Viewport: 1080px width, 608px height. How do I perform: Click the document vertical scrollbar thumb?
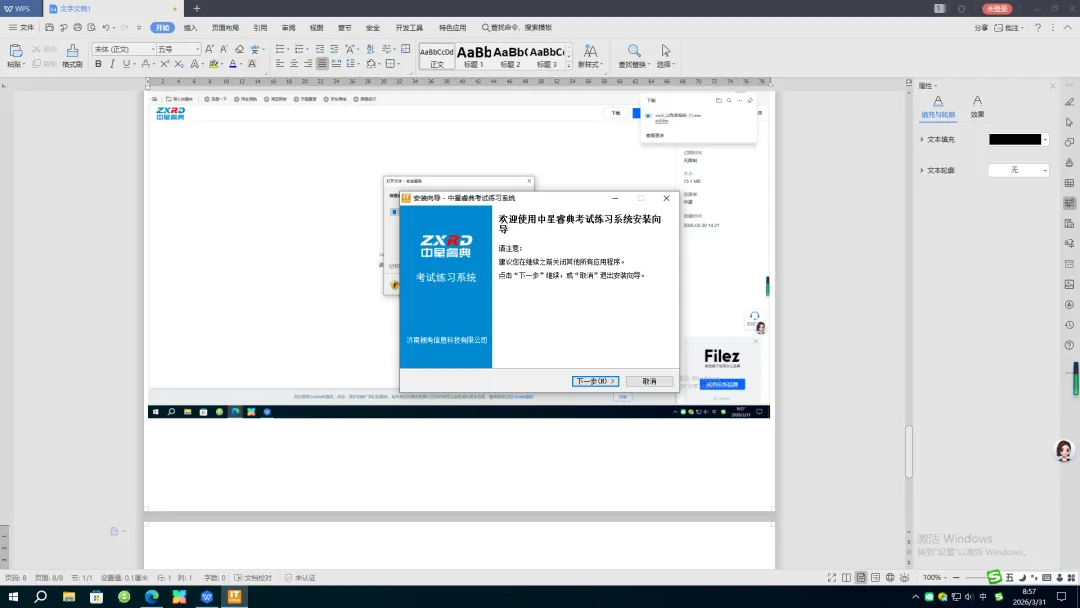tap(908, 452)
